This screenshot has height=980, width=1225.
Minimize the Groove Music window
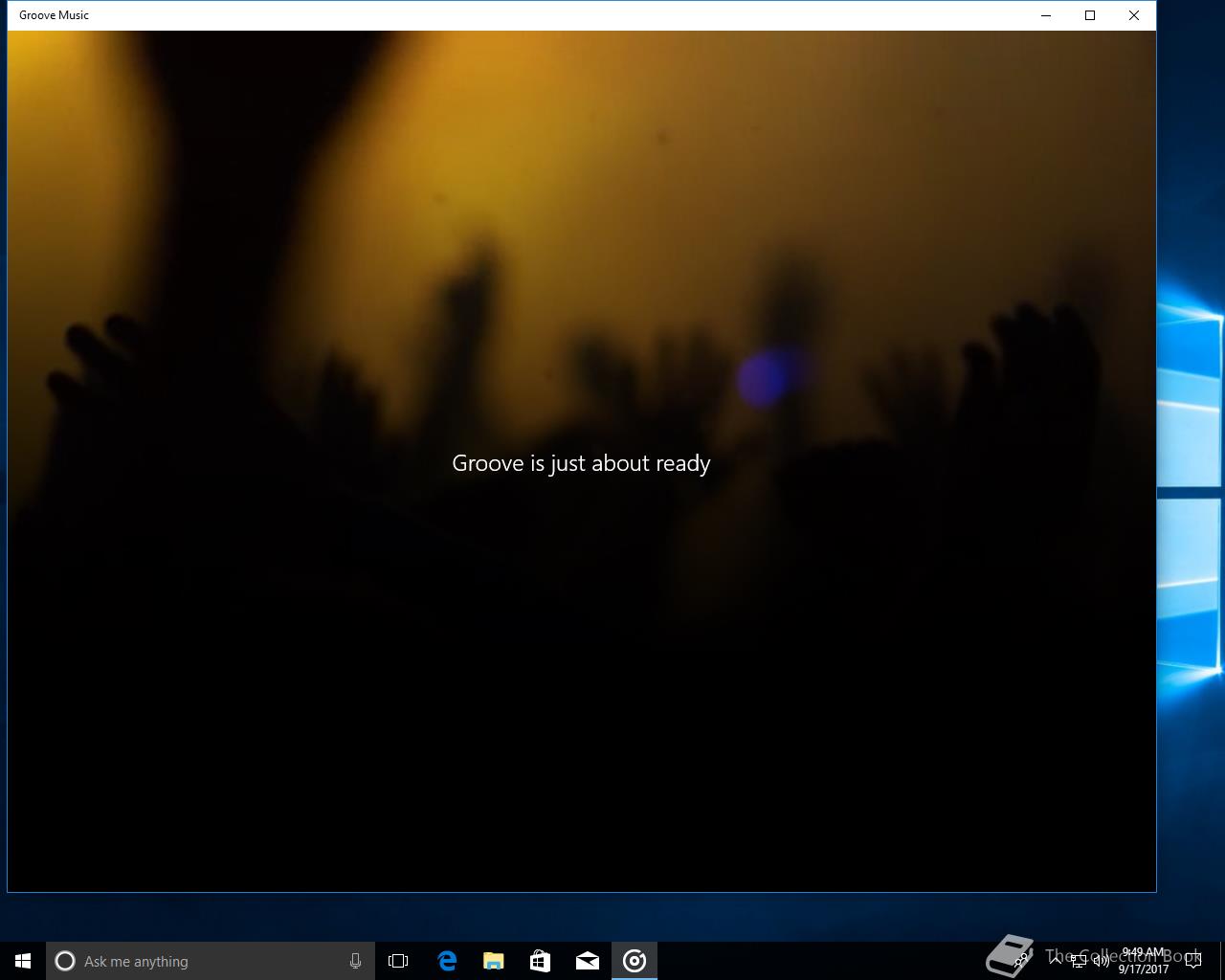point(1046,15)
